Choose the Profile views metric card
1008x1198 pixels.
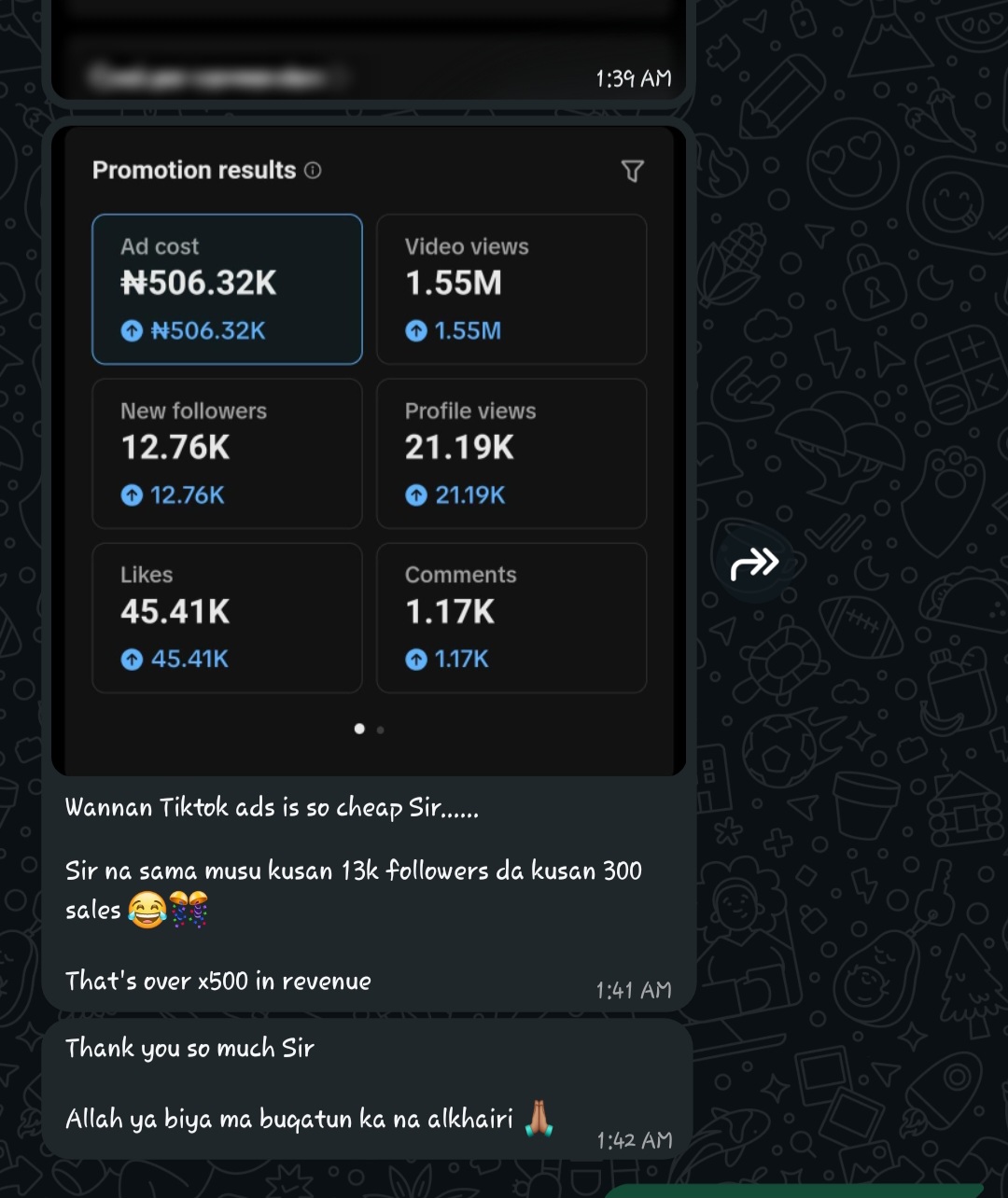(x=511, y=453)
